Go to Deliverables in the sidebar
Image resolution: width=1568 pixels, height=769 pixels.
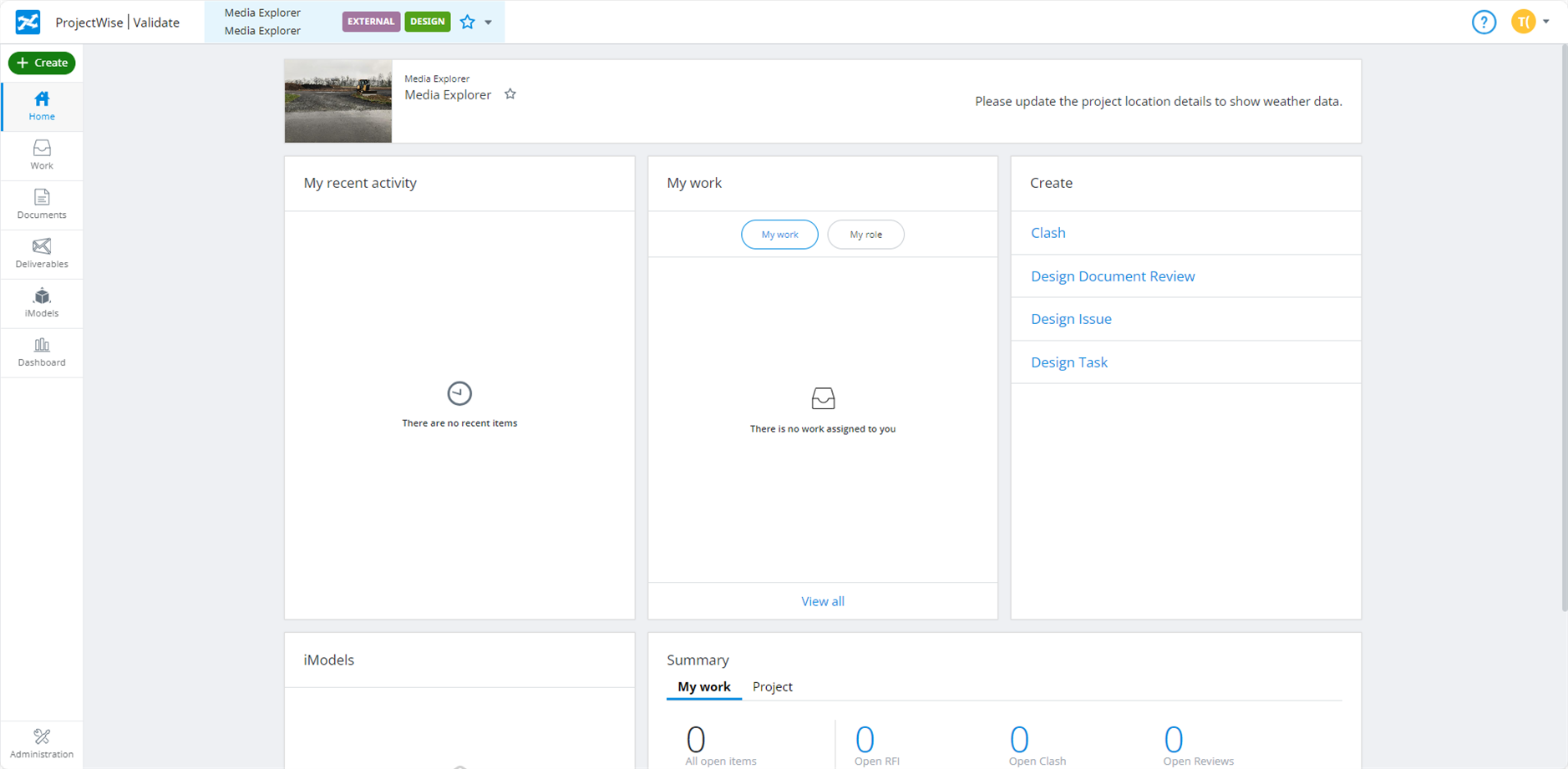(x=42, y=254)
